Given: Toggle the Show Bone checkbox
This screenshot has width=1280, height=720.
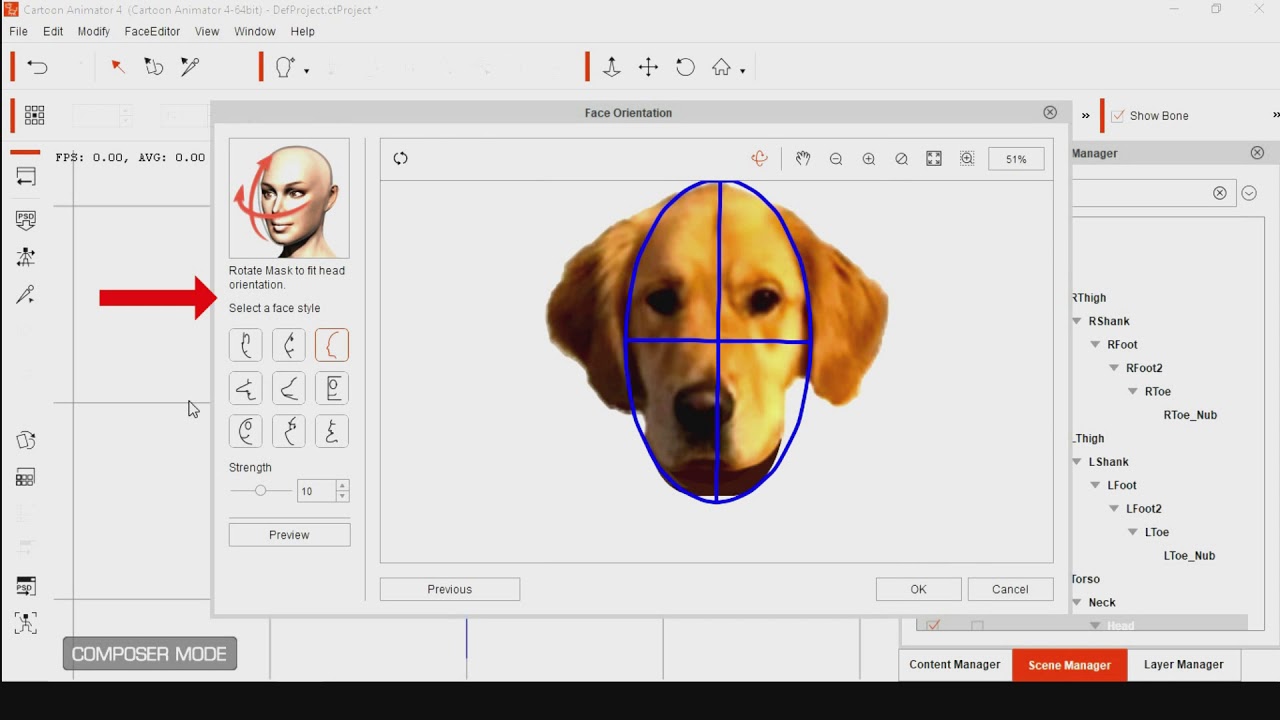Looking at the screenshot, I should pyautogui.click(x=1118, y=116).
